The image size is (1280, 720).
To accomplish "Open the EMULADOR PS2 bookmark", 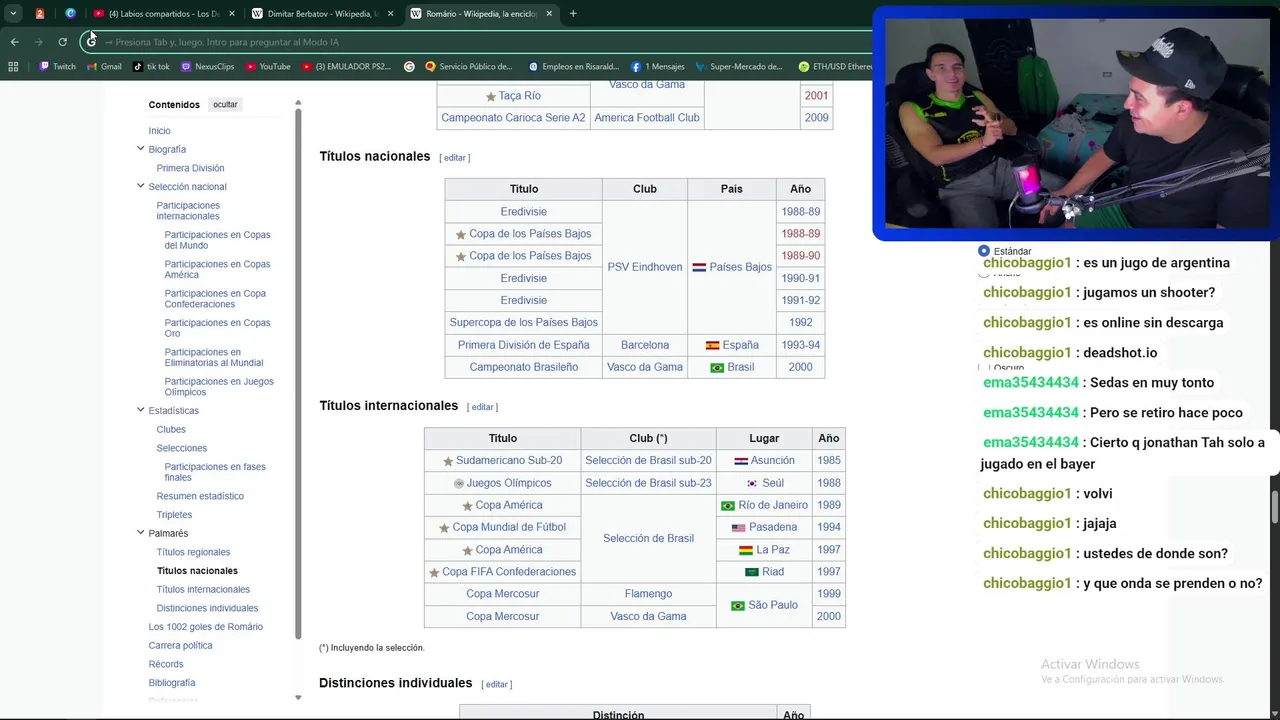I will coord(346,67).
